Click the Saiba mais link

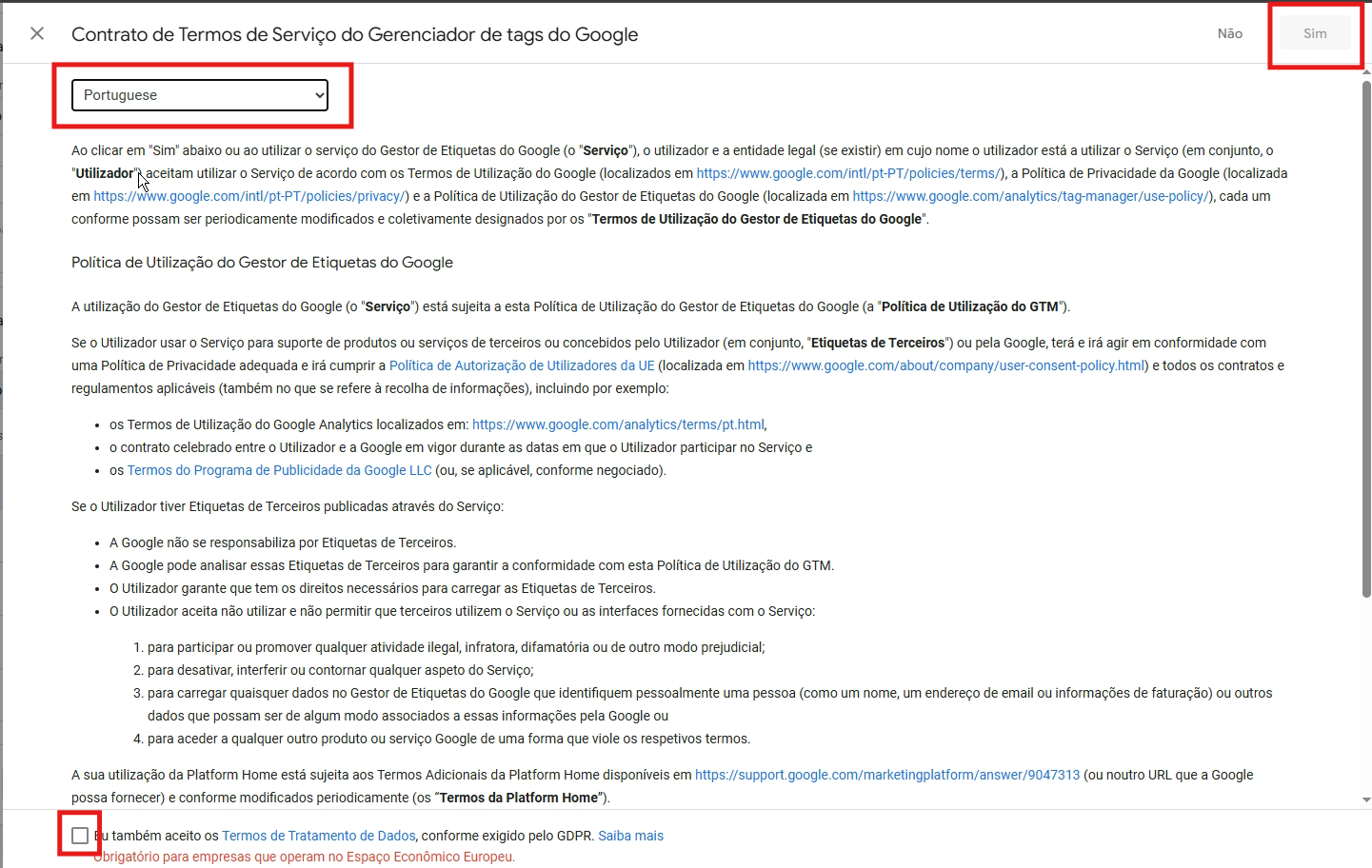coord(630,836)
